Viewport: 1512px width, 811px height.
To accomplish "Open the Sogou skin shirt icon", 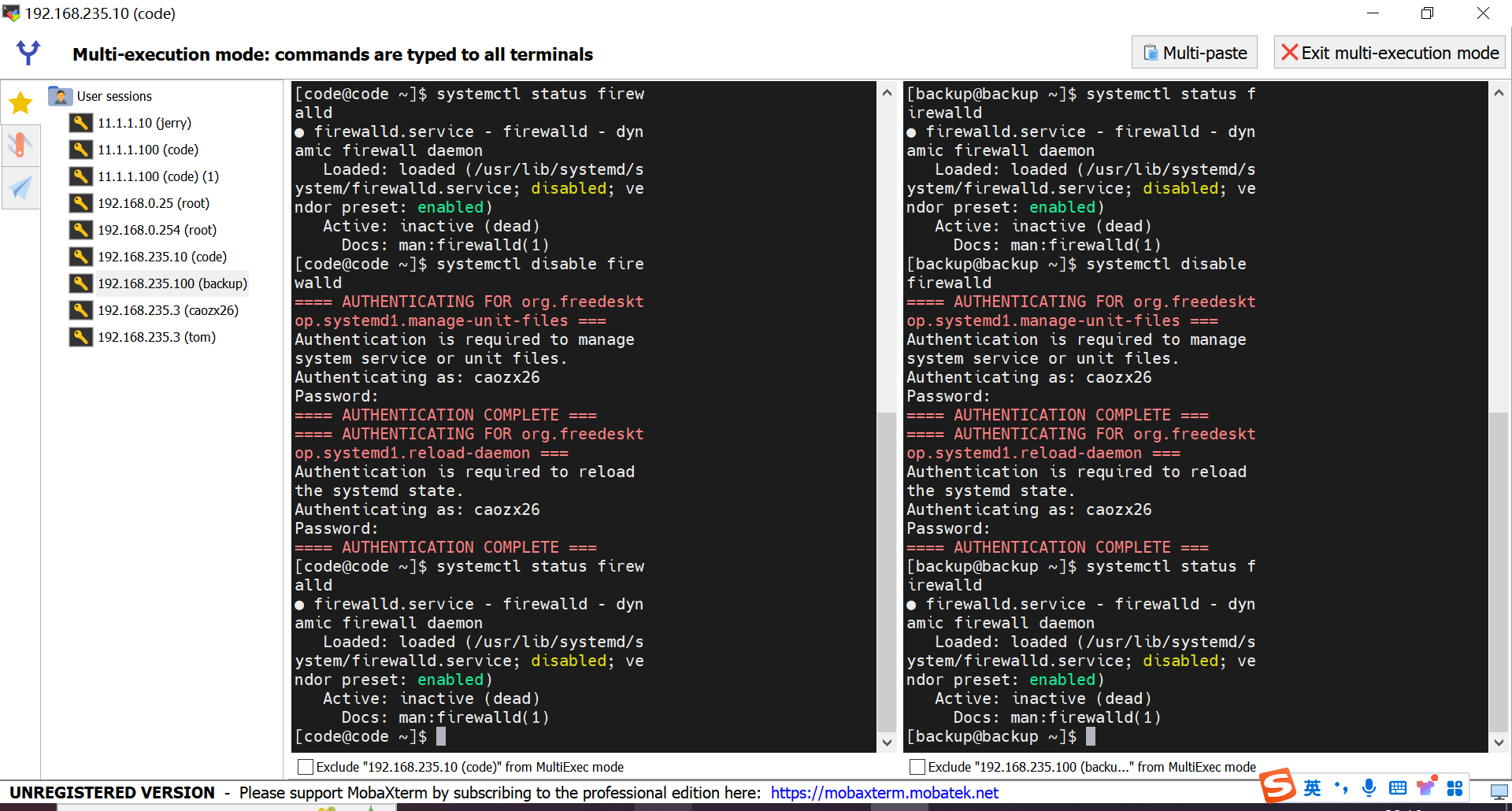I will pos(1426,787).
